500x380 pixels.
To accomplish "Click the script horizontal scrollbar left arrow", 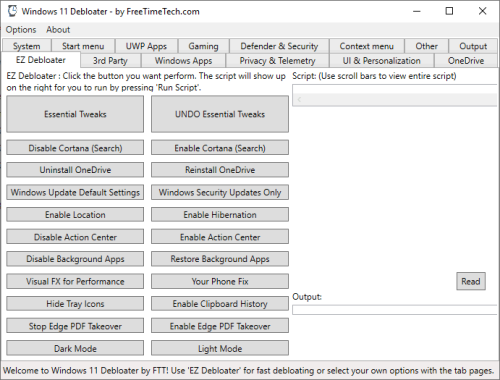I will tap(299, 100).
